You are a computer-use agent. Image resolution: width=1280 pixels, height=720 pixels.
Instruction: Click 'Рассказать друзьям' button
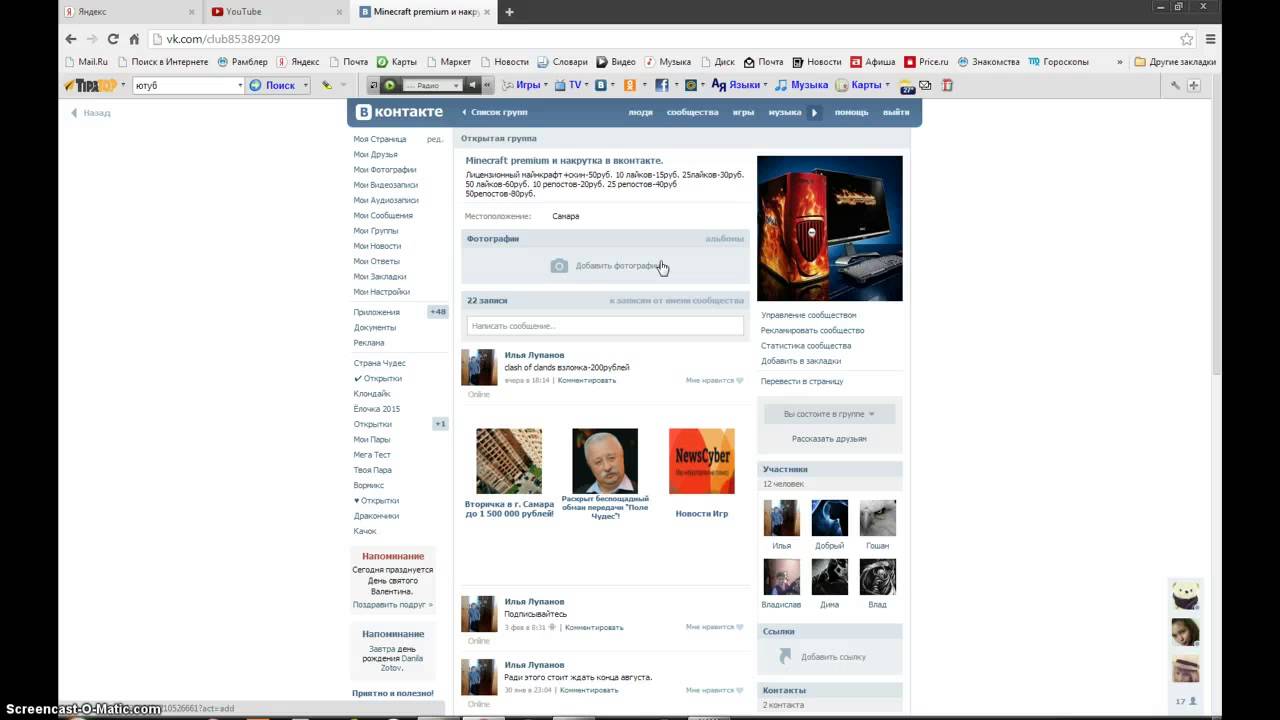pos(829,438)
